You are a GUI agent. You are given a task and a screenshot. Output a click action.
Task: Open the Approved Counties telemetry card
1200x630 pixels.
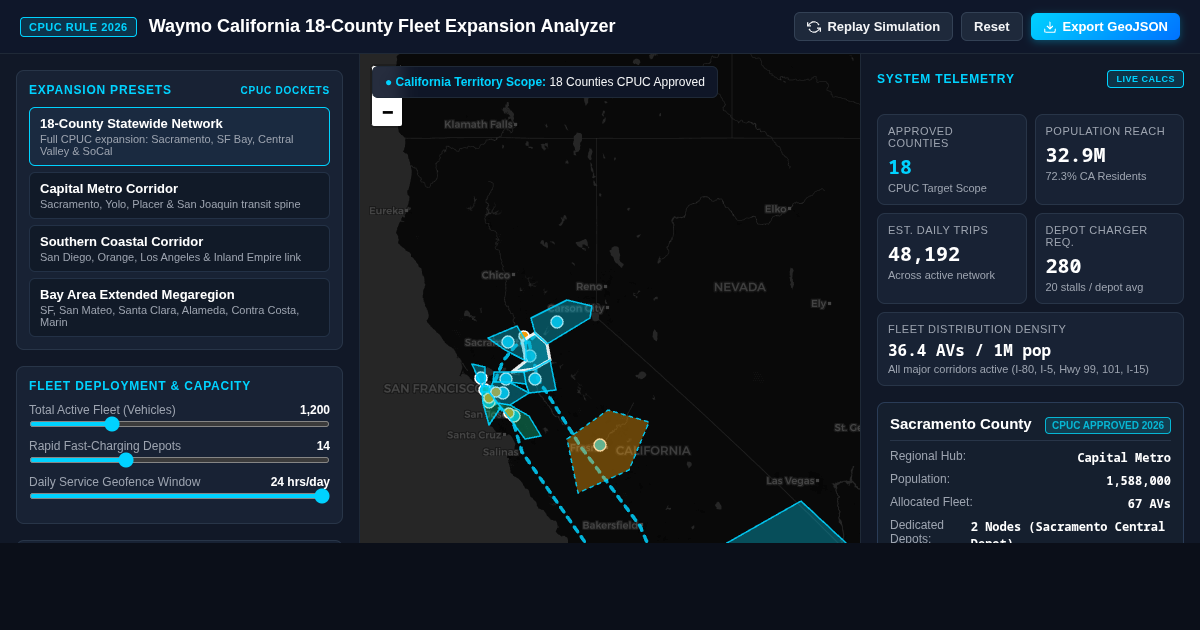[952, 160]
